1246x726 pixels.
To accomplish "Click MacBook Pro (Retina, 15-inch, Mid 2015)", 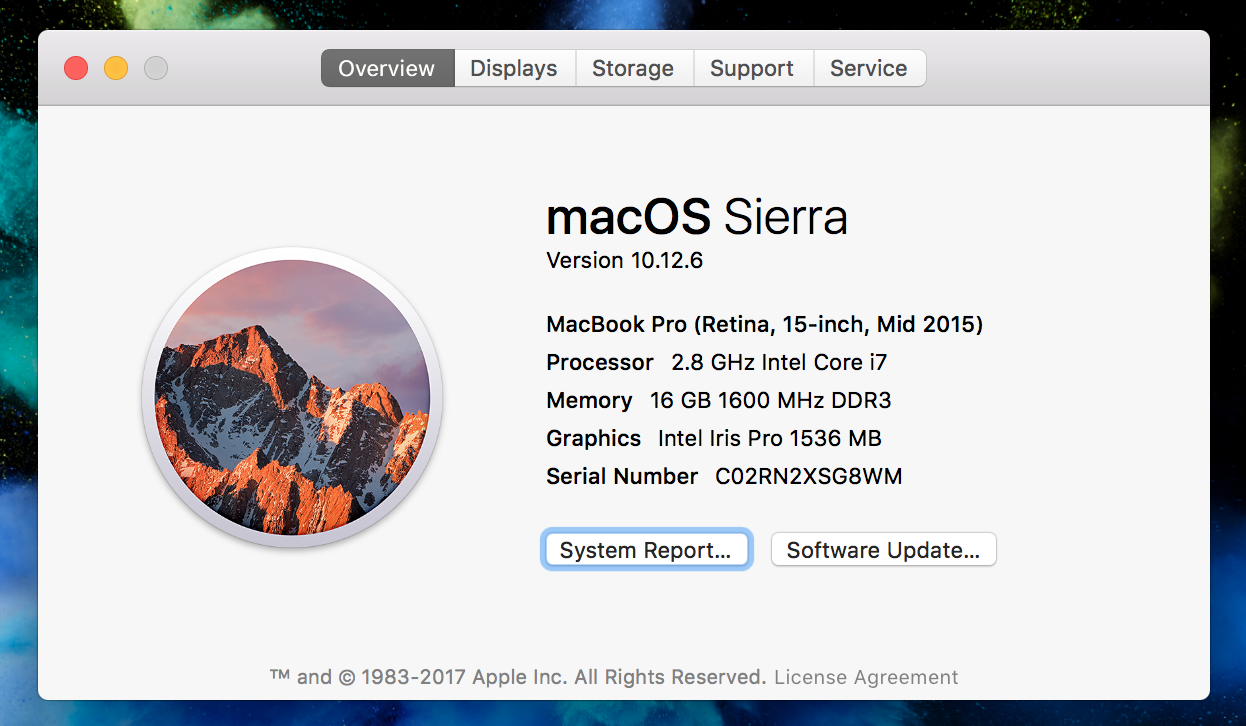I will click(765, 324).
